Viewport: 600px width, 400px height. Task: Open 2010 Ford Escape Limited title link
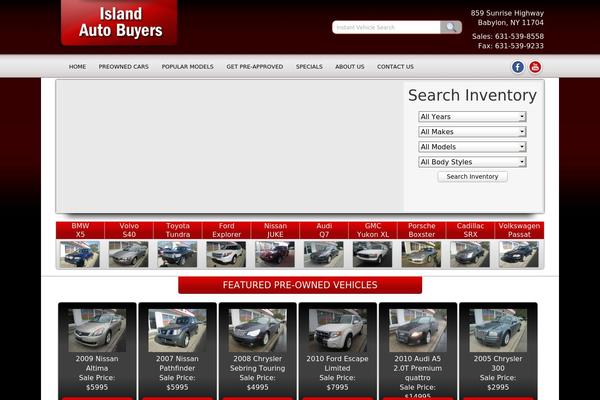click(338, 363)
